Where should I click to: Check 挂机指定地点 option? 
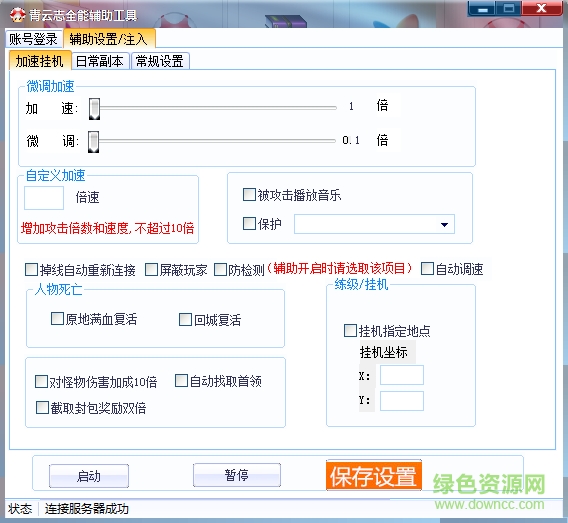[350, 330]
